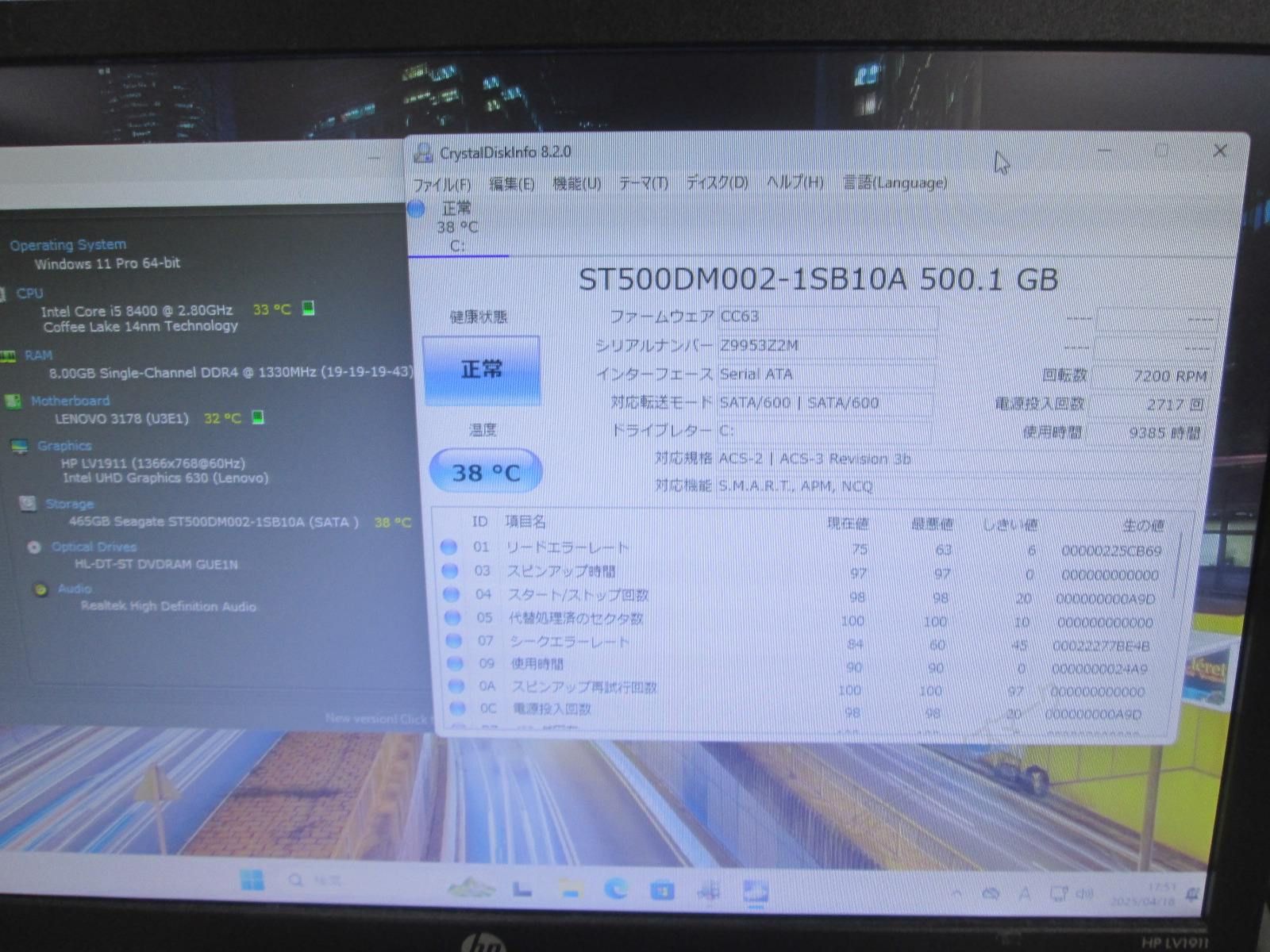The width and height of the screenshot is (1270, 952).
Task: Open the Motherboard section in Speccy
Action: click(x=70, y=401)
